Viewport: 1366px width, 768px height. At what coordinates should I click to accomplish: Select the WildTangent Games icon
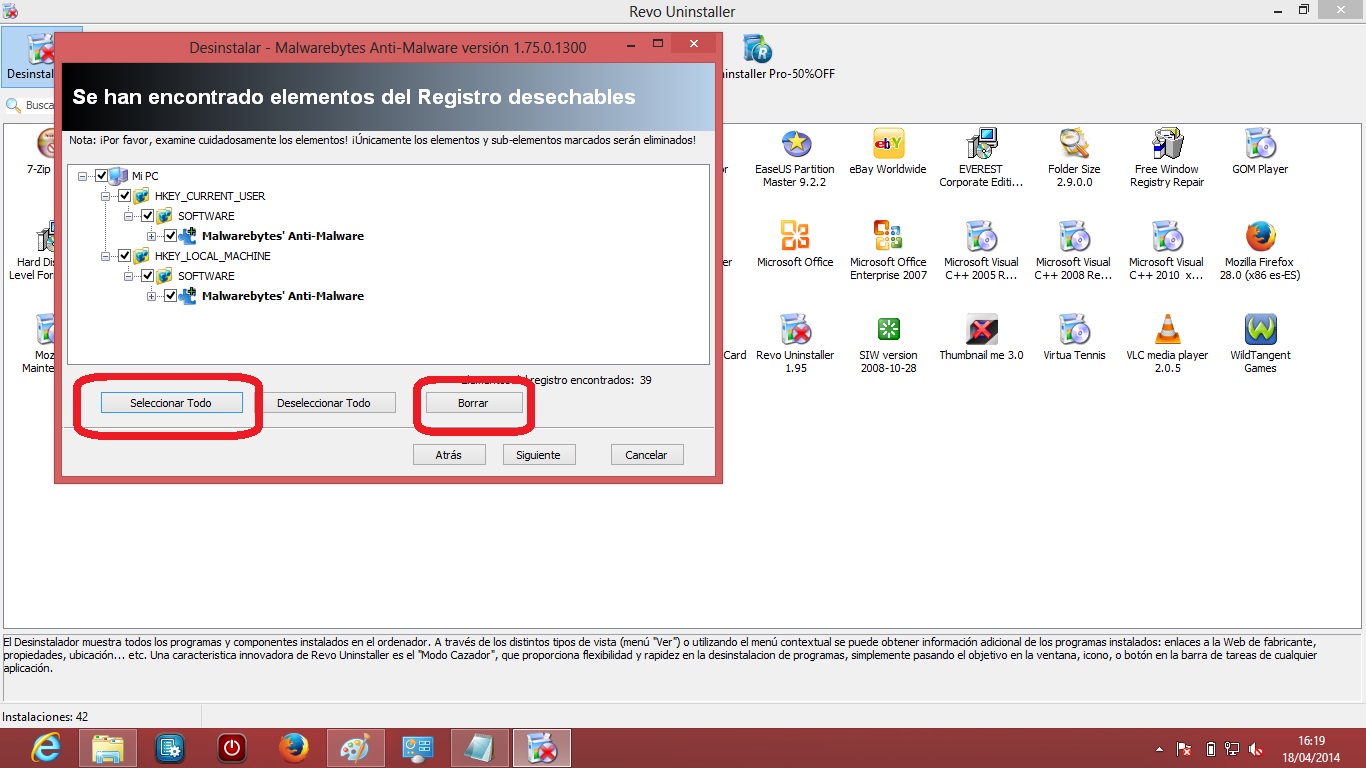click(1259, 329)
